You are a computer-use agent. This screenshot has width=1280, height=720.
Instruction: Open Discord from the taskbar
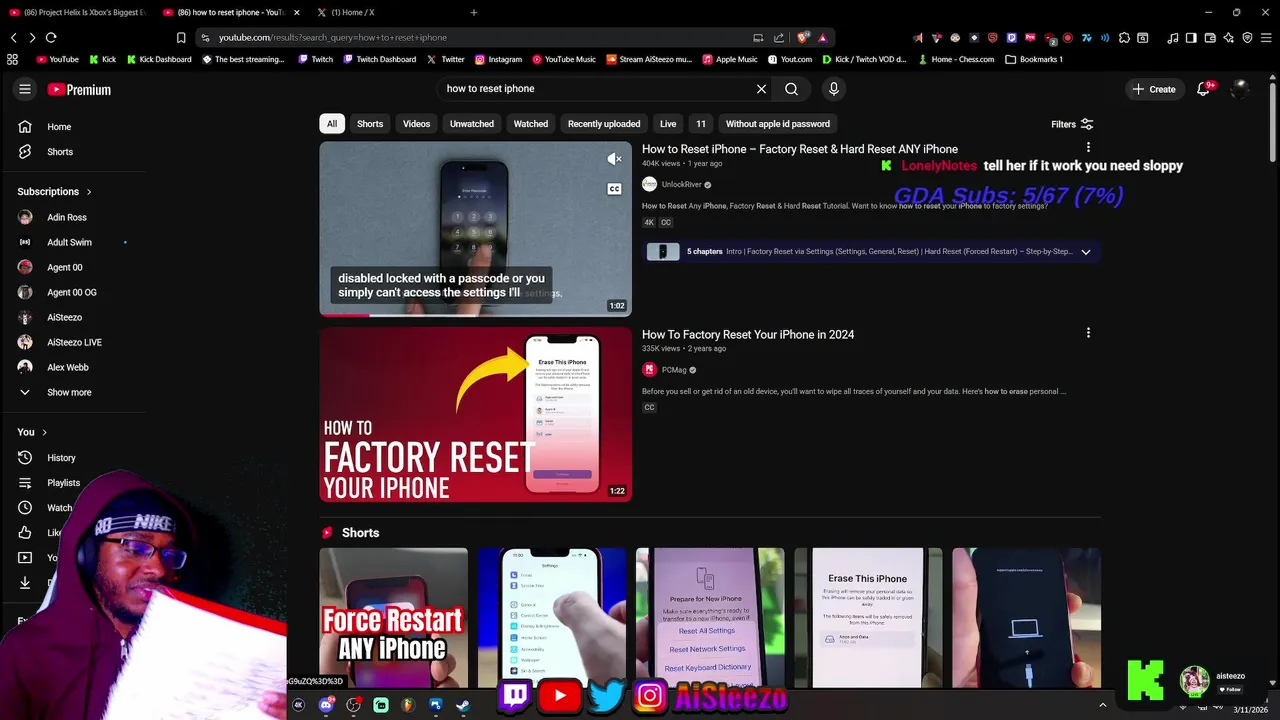[326, 705]
